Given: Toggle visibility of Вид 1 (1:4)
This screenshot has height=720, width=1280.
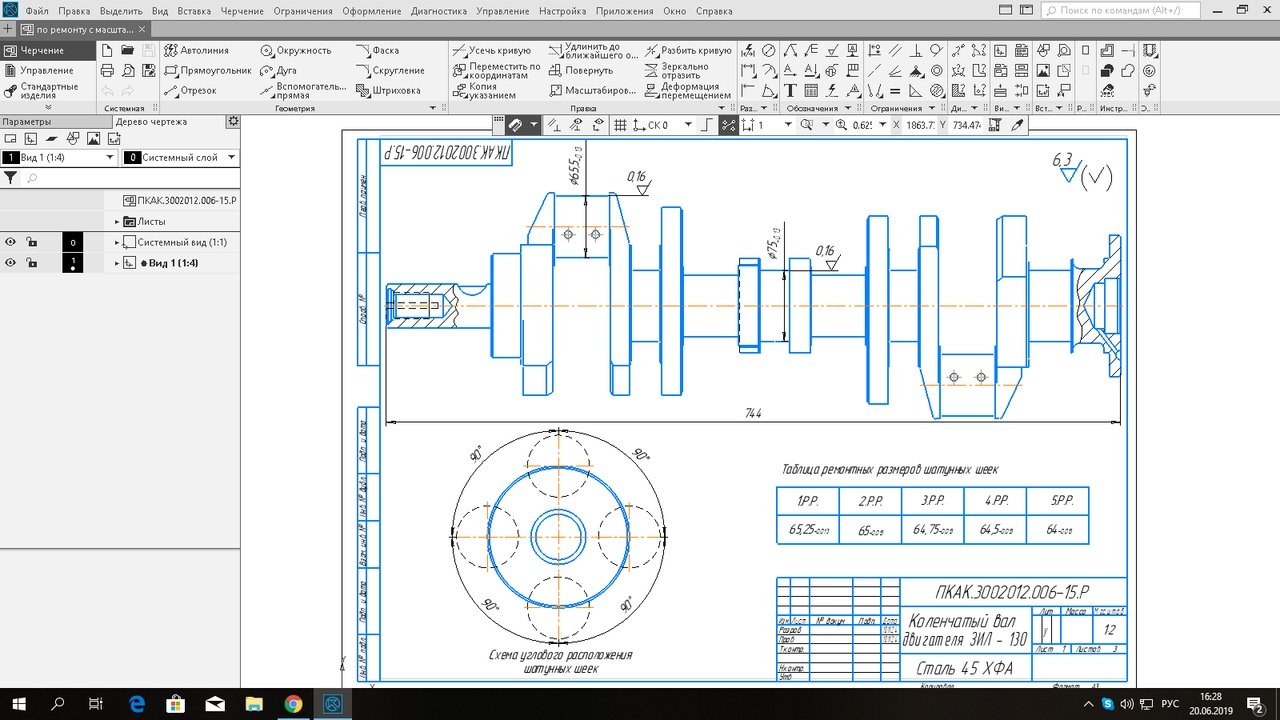Looking at the screenshot, I should [11, 263].
